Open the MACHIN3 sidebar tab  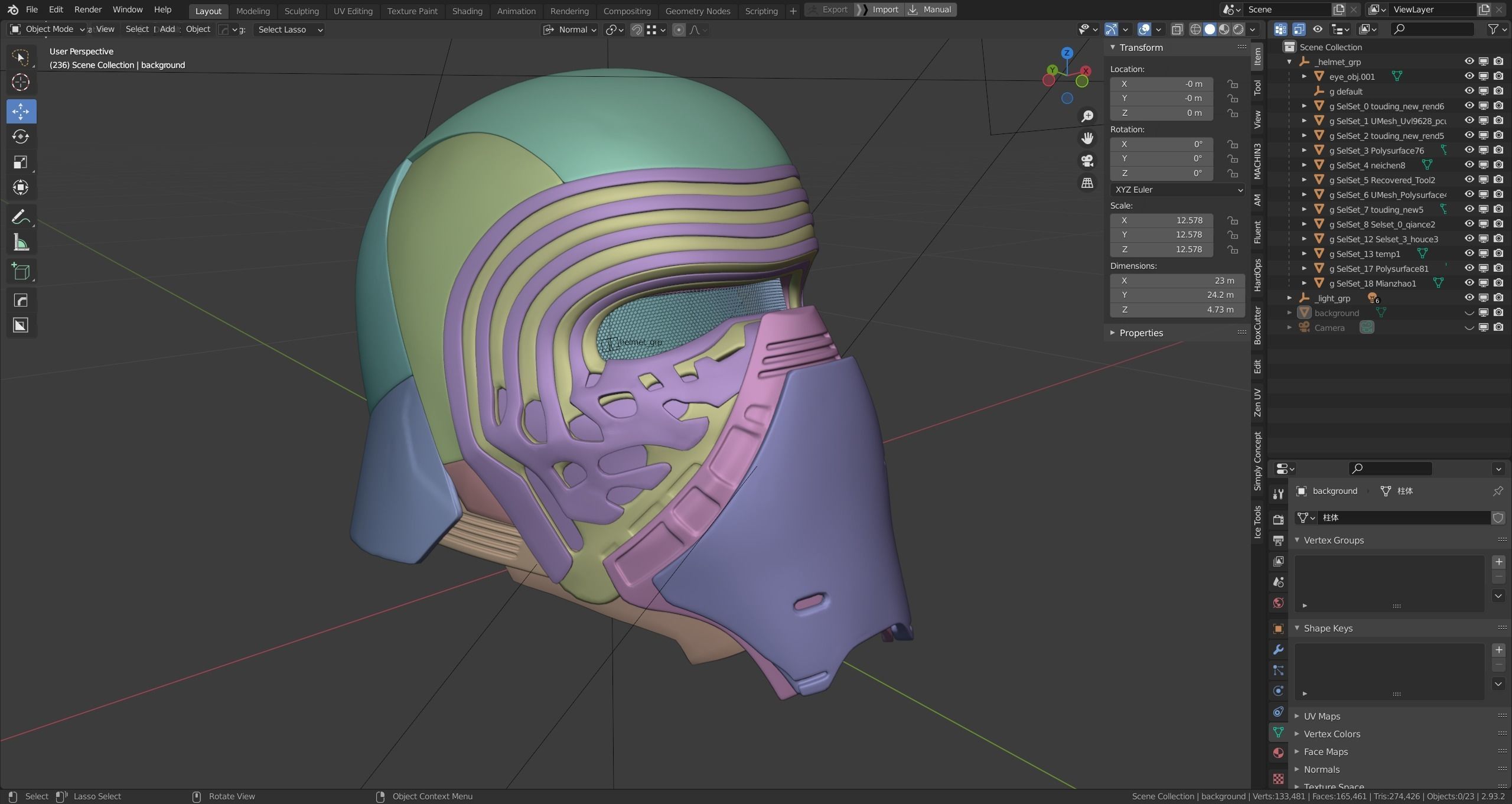click(1257, 161)
